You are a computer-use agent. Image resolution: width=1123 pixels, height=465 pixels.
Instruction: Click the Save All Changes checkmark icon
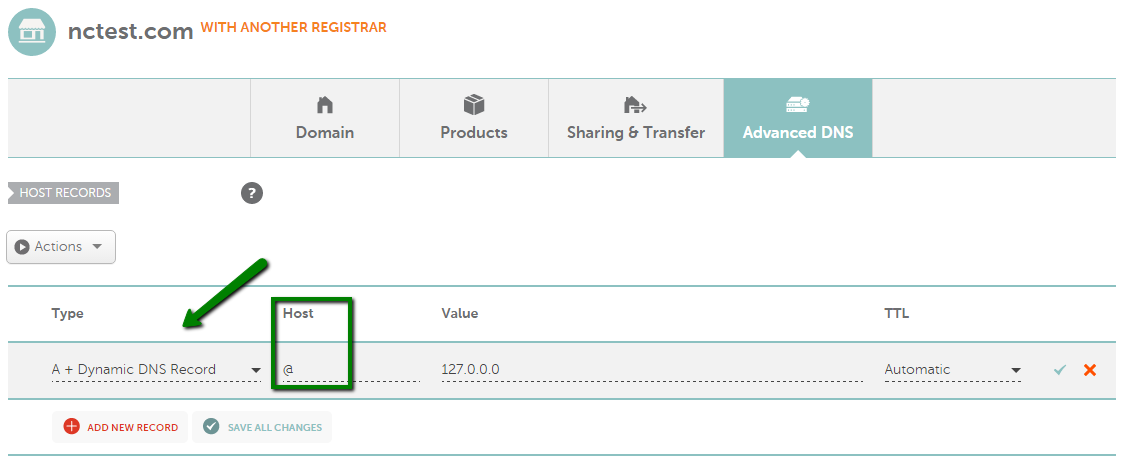click(x=211, y=426)
